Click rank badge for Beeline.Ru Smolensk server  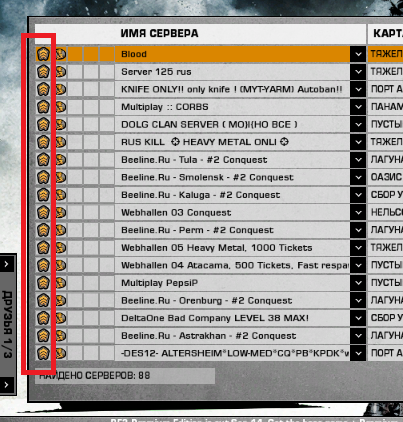click(x=43, y=177)
